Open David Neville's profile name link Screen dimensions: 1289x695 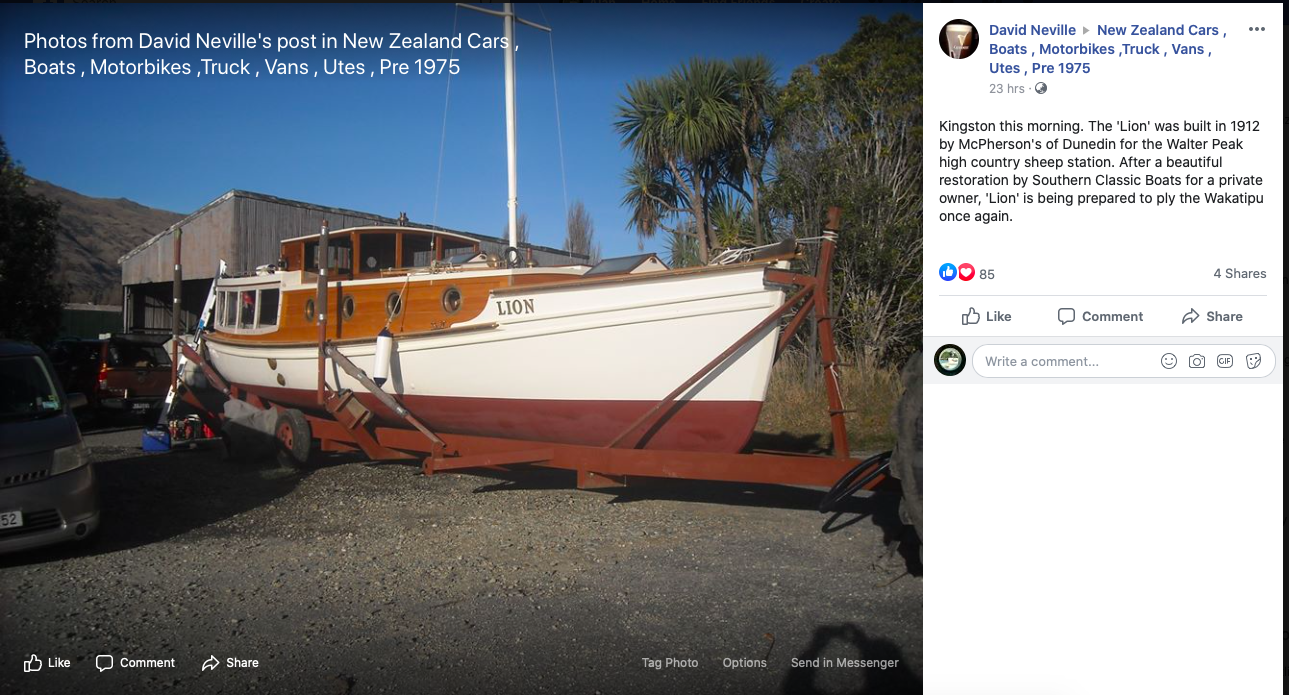[1032, 30]
